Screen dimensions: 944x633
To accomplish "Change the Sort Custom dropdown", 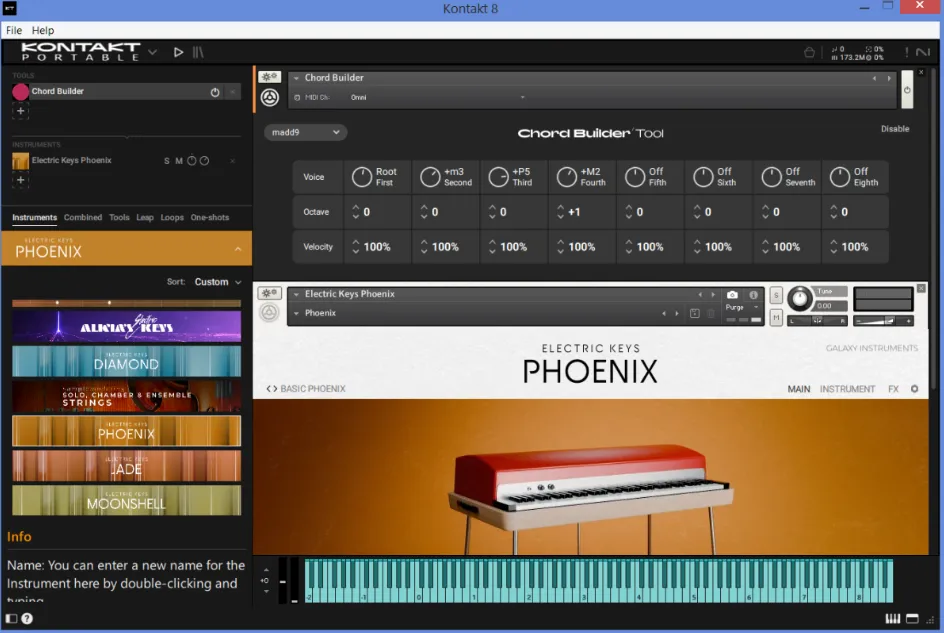I will click(x=217, y=282).
